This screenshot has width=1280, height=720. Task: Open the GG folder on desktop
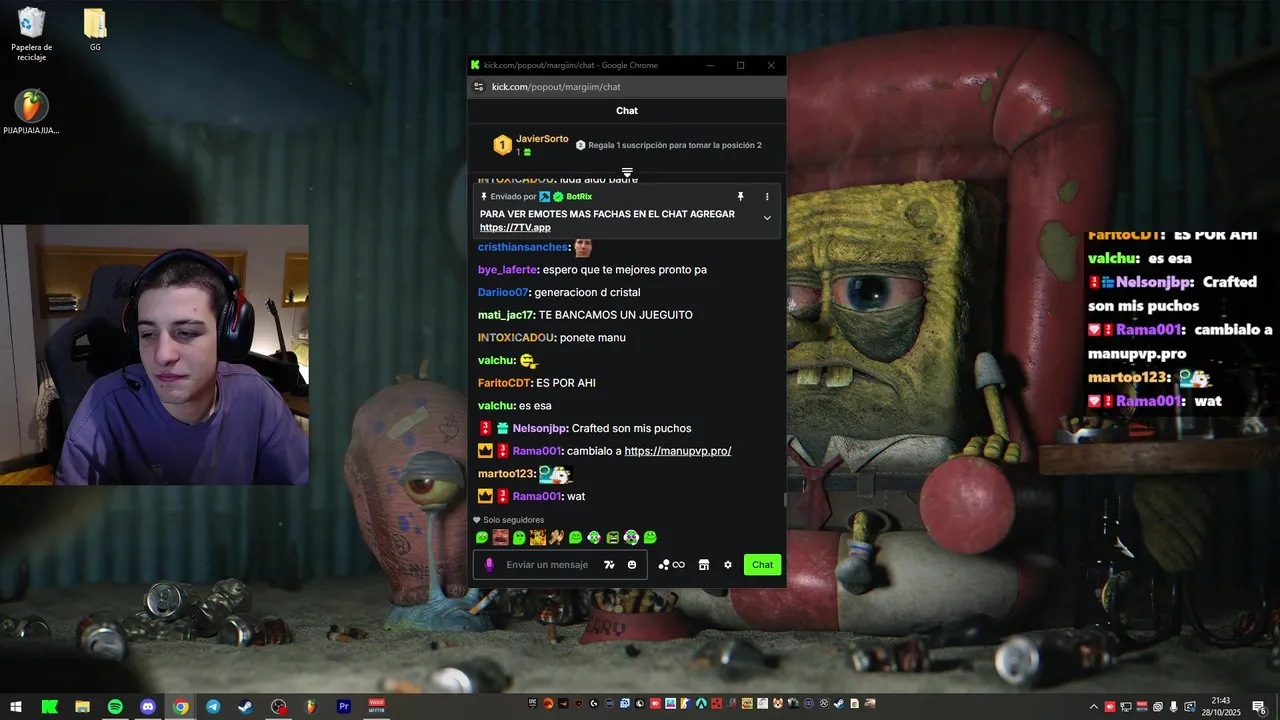click(x=95, y=30)
